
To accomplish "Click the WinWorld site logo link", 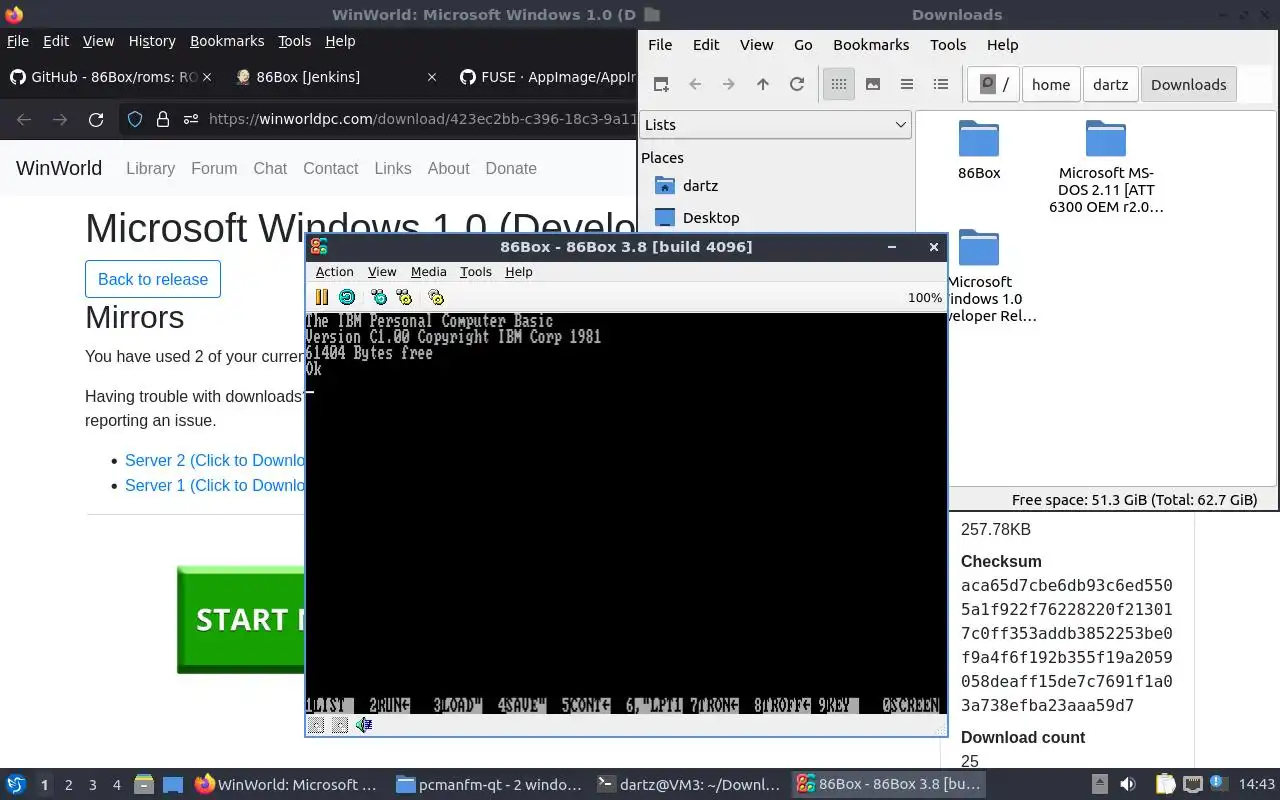I will [59, 168].
